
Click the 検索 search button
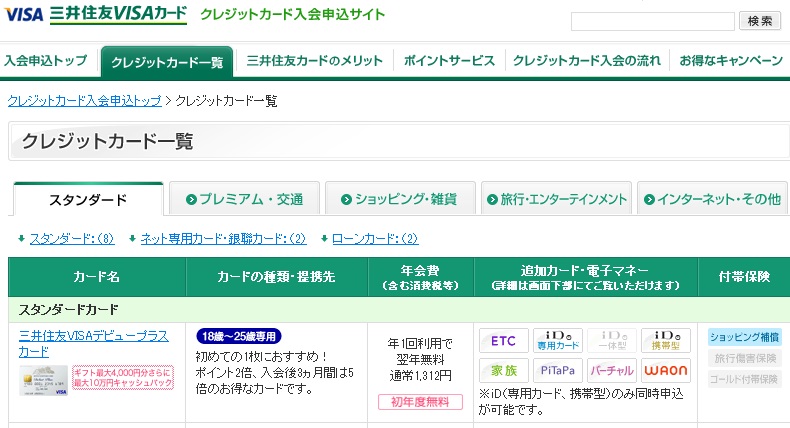coord(760,21)
